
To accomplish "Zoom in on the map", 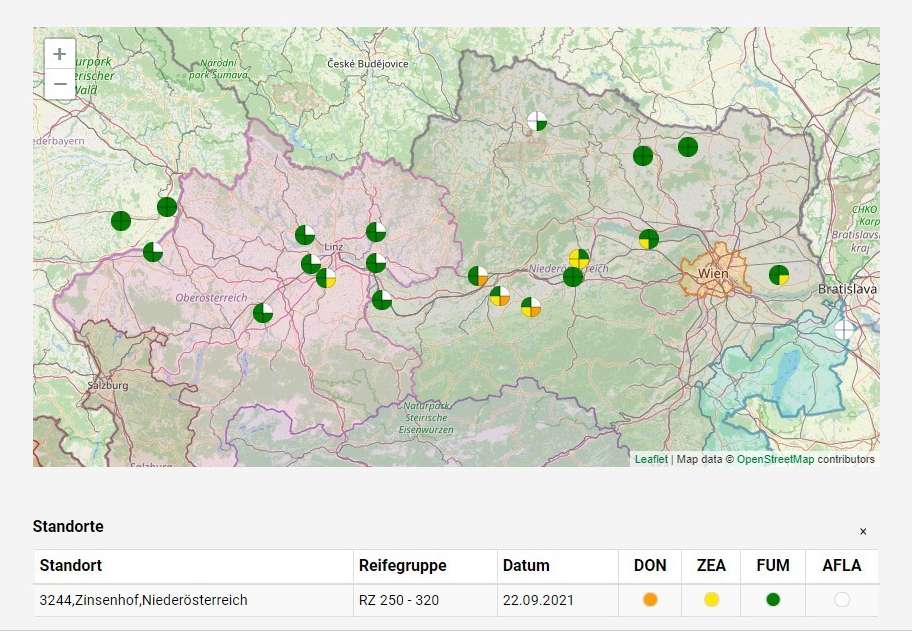I will (60, 54).
